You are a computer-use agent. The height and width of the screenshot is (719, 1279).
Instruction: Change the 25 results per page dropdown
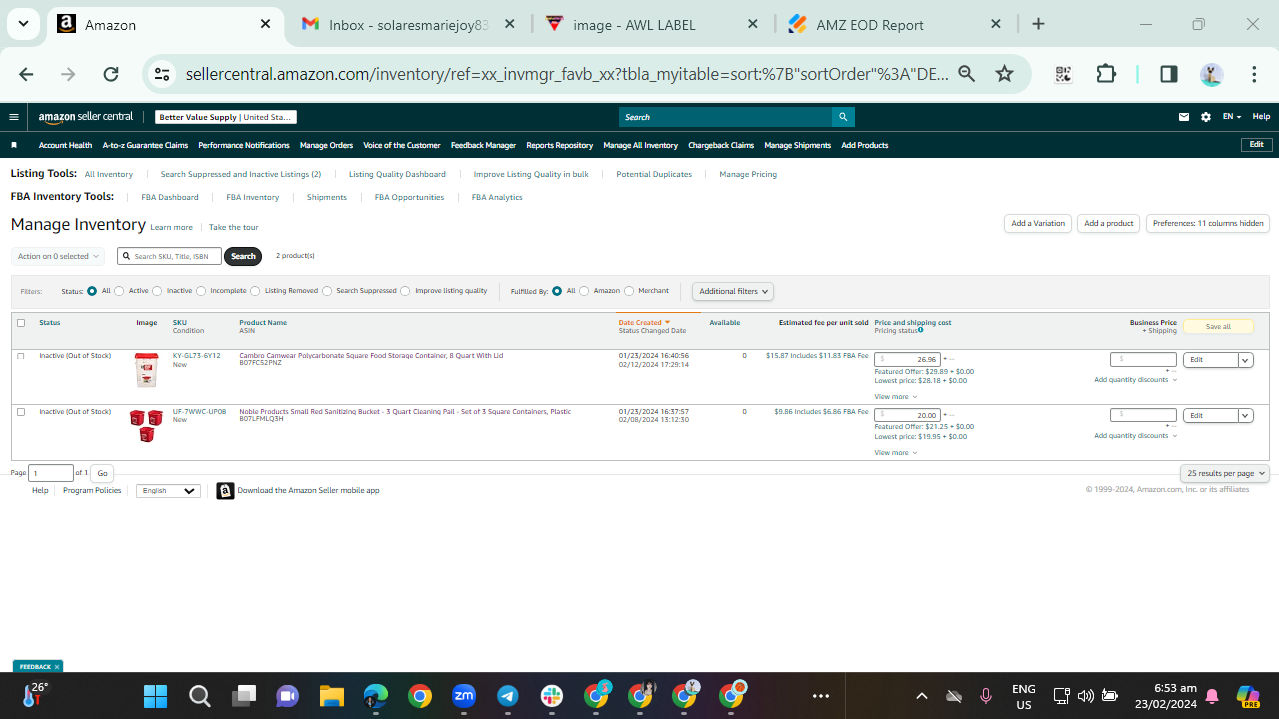(1225, 473)
